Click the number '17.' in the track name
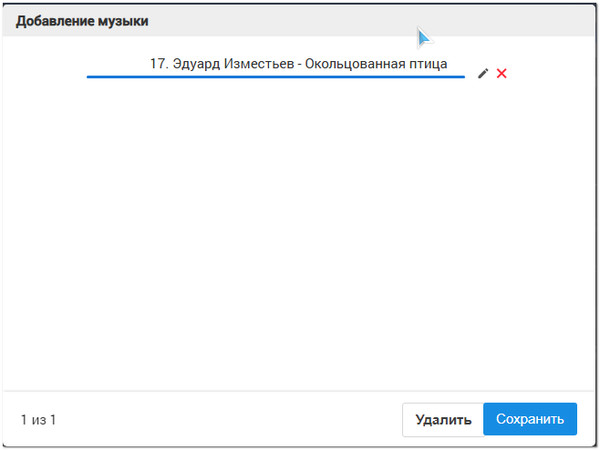The image size is (600, 450). click(159, 64)
